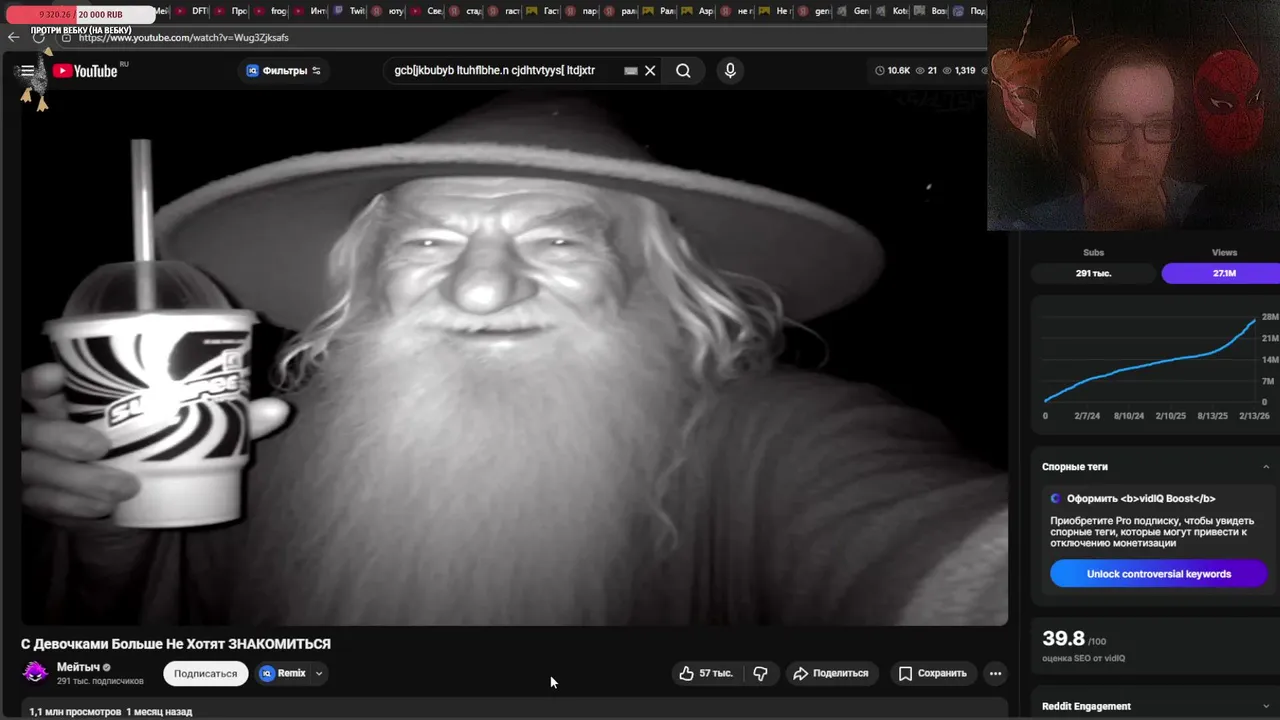The image size is (1280, 720).
Task: Go to the YouTube home logo
Action: point(87,71)
